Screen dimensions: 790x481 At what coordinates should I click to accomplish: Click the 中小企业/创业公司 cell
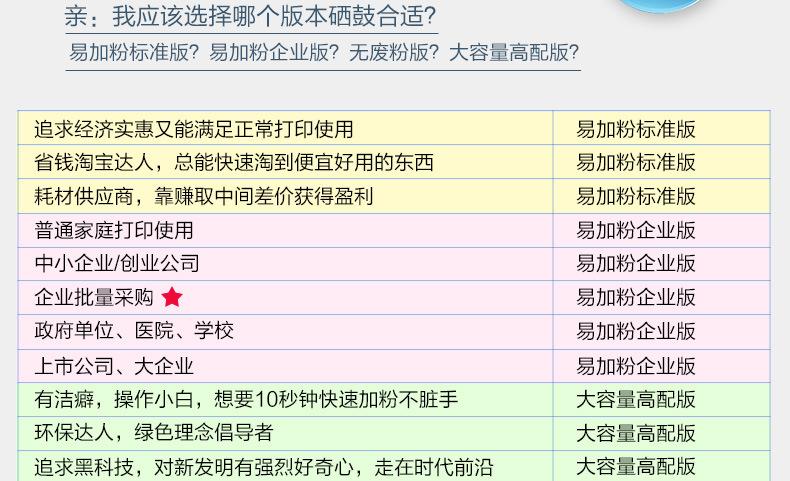[117, 264]
